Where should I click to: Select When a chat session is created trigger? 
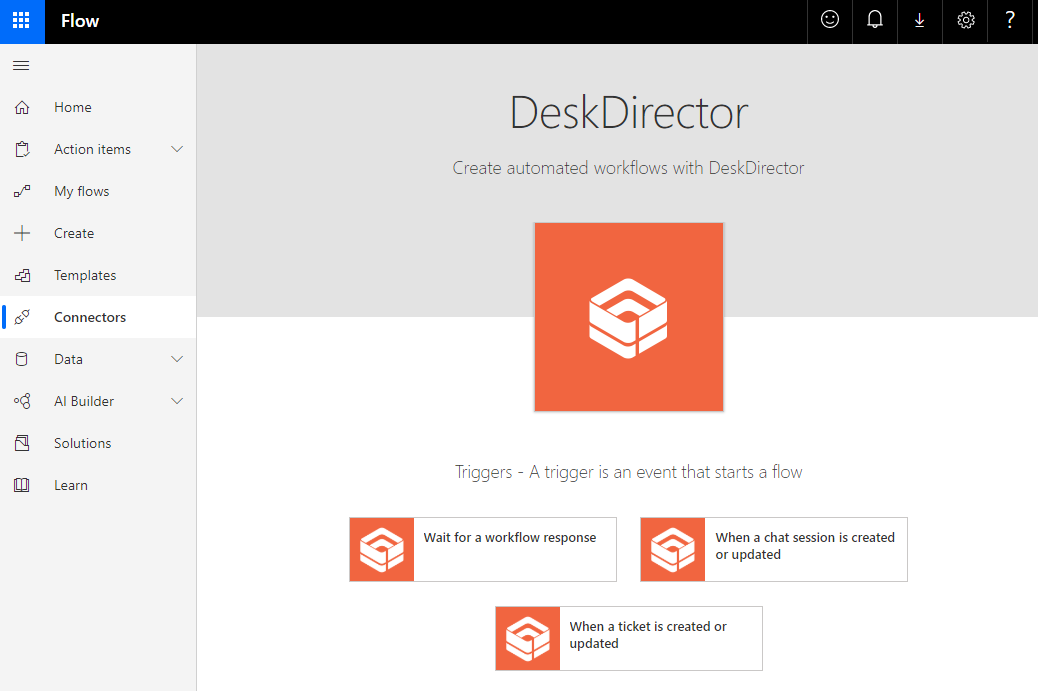[x=774, y=549]
